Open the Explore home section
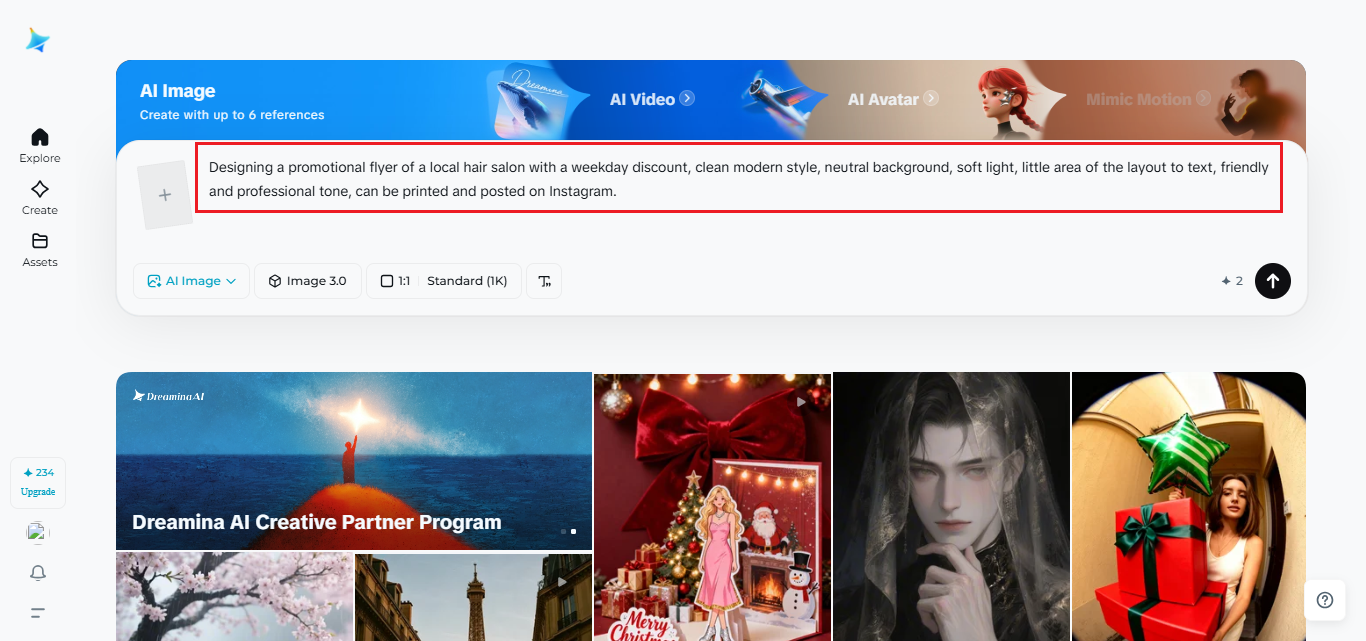The height and width of the screenshot is (641, 1366). pyautogui.click(x=40, y=145)
